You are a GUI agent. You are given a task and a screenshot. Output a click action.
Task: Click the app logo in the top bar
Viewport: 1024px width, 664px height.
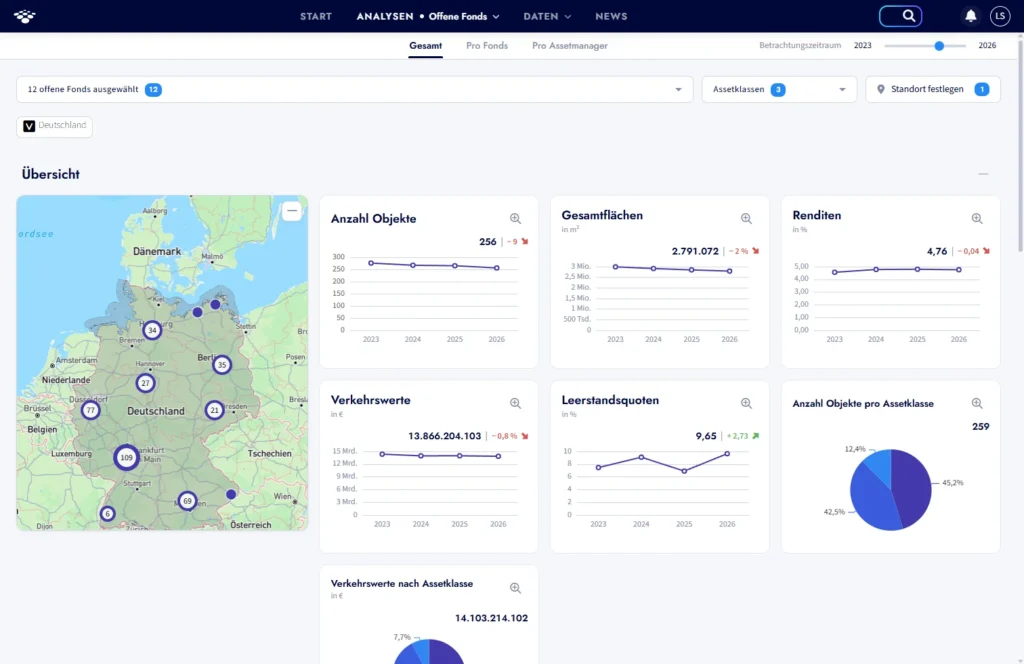click(x=25, y=16)
